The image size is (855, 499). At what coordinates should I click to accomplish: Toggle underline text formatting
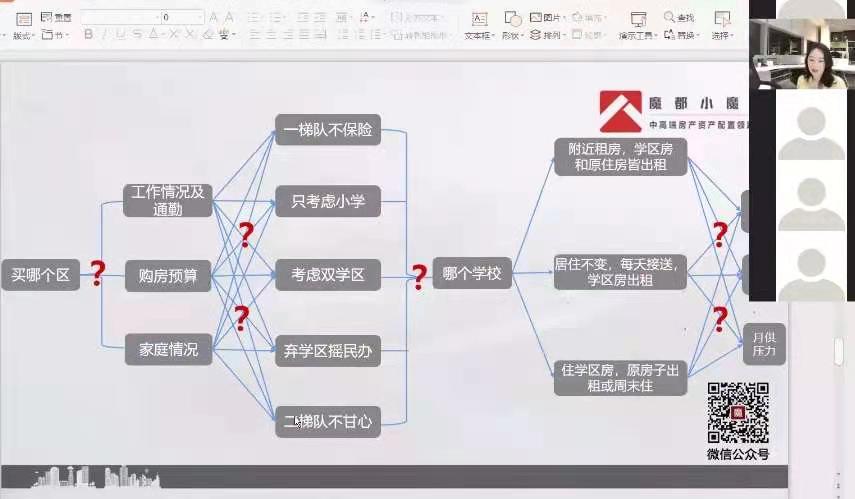tap(121, 34)
